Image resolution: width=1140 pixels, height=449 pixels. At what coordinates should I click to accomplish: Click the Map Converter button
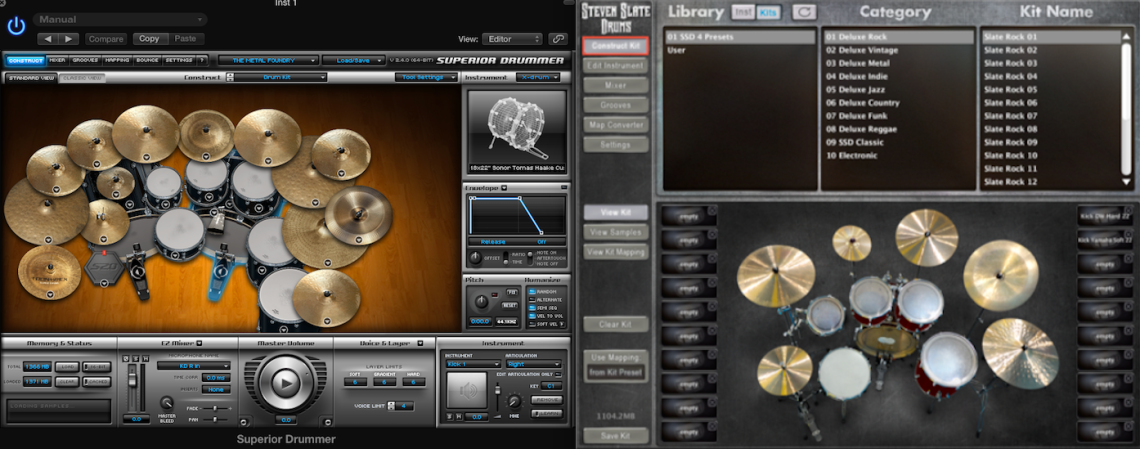click(x=616, y=125)
